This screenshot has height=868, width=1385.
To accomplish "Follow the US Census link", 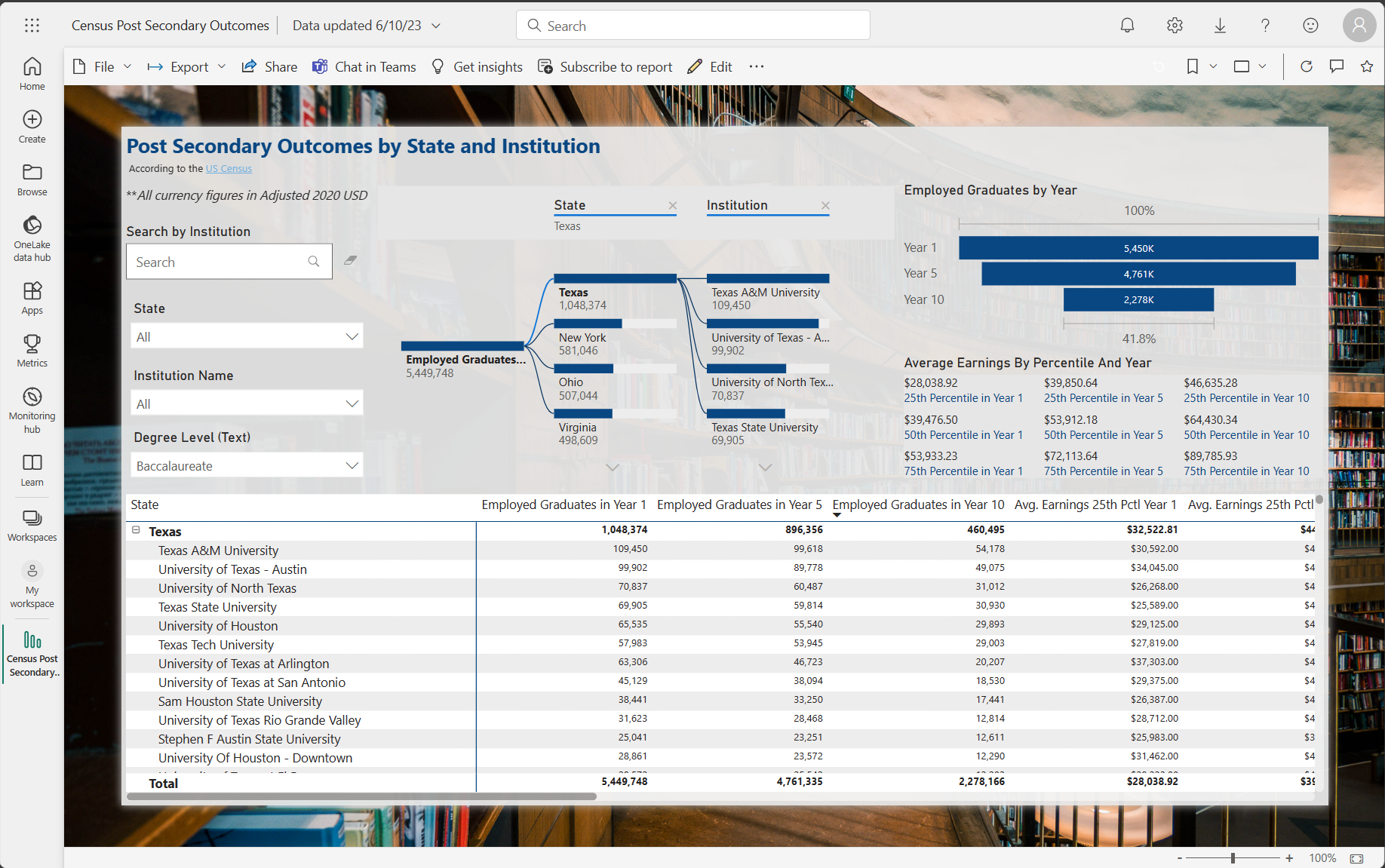I will pos(229,169).
